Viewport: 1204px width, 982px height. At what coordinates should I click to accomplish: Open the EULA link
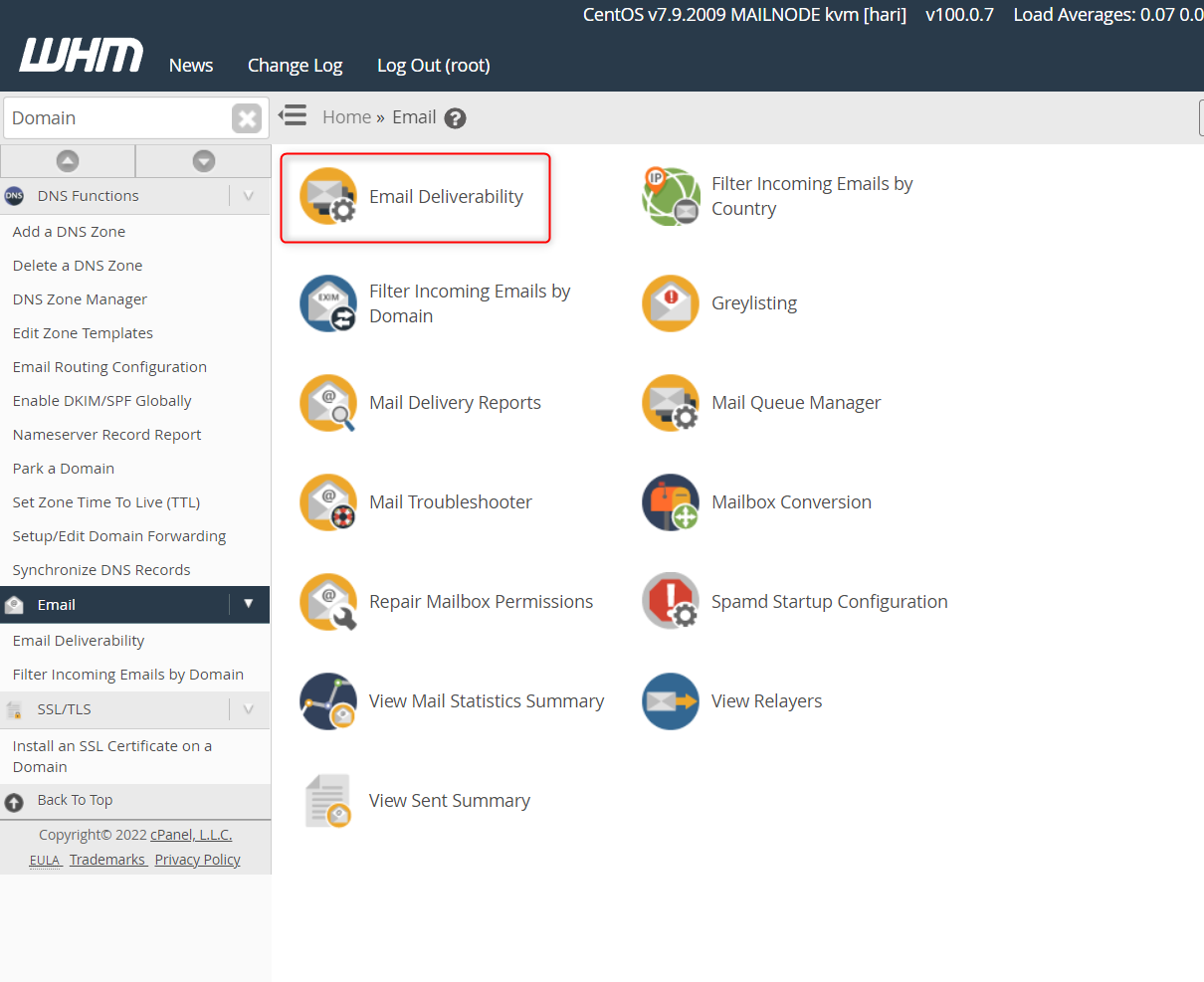coord(45,860)
